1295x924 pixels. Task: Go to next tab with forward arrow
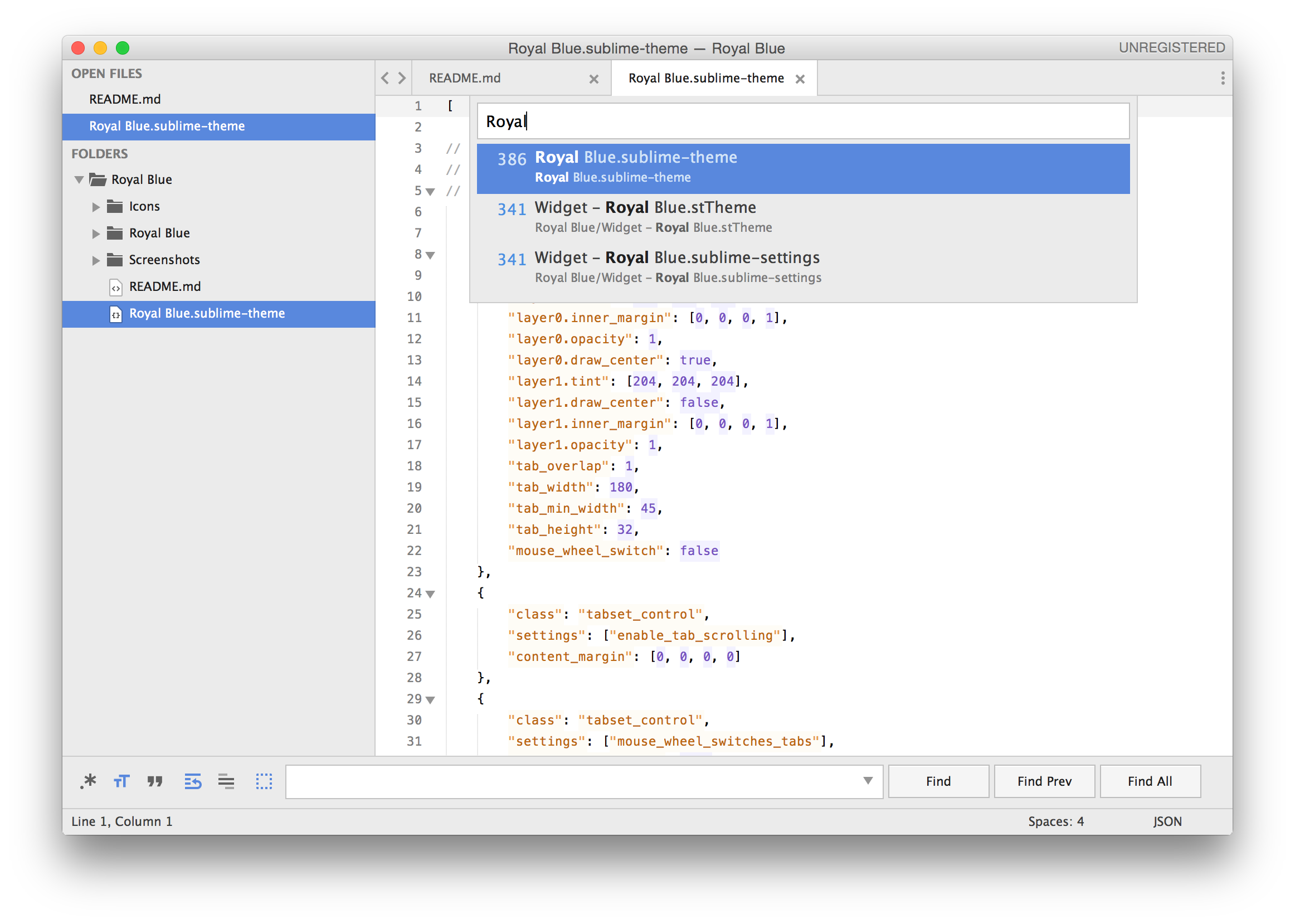tap(402, 78)
